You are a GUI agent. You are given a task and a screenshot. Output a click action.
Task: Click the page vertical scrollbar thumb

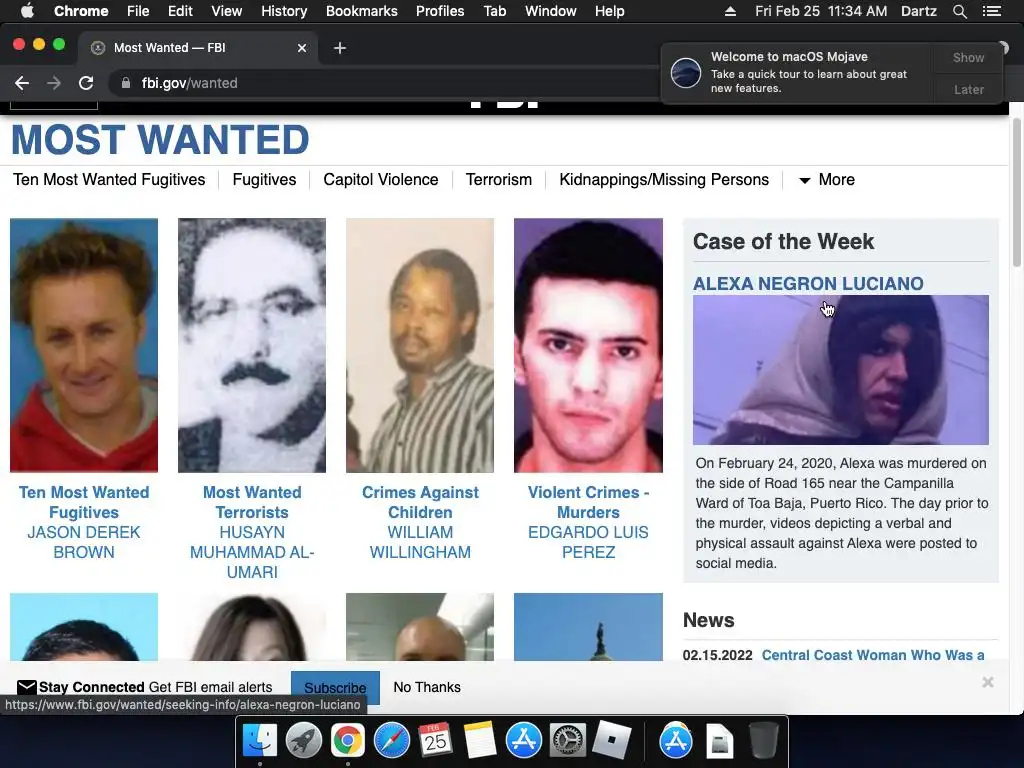pos(1016,193)
